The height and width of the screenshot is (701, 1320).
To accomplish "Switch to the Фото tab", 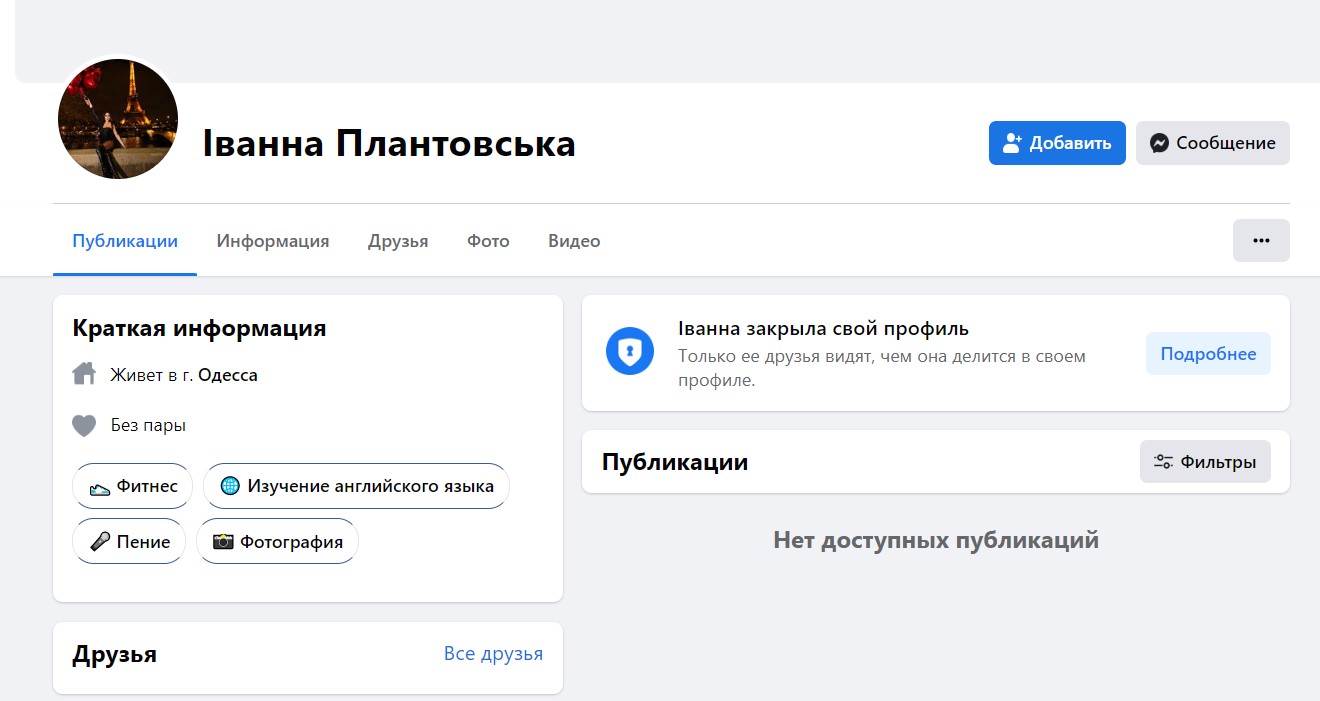I will pyautogui.click(x=487, y=241).
